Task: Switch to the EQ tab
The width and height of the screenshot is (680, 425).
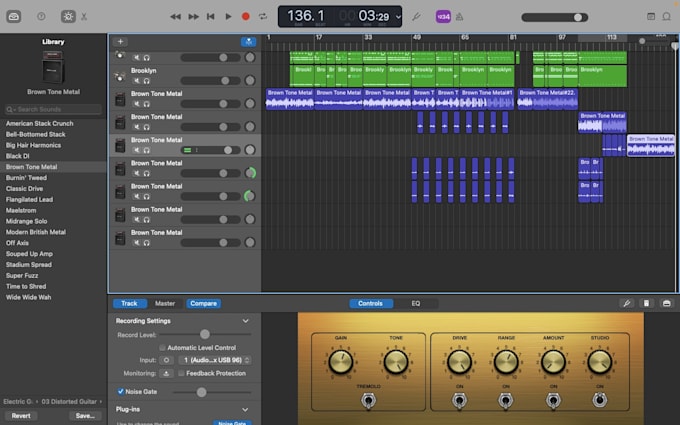Action: (415, 304)
